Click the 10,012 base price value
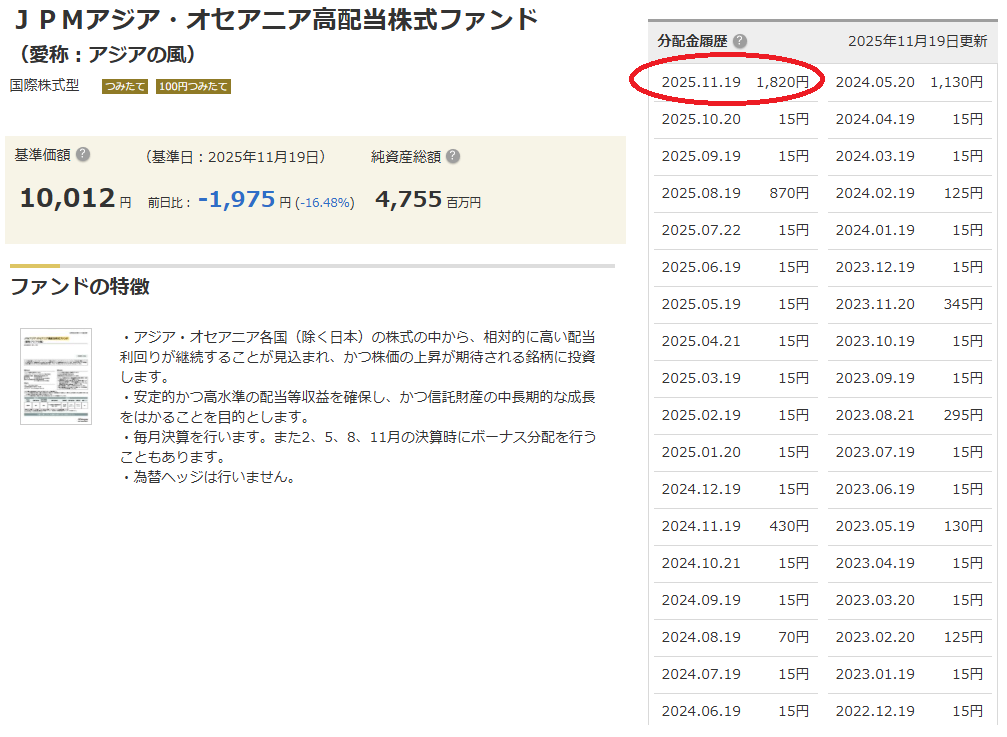1007x737 pixels. [x=67, y=198]
